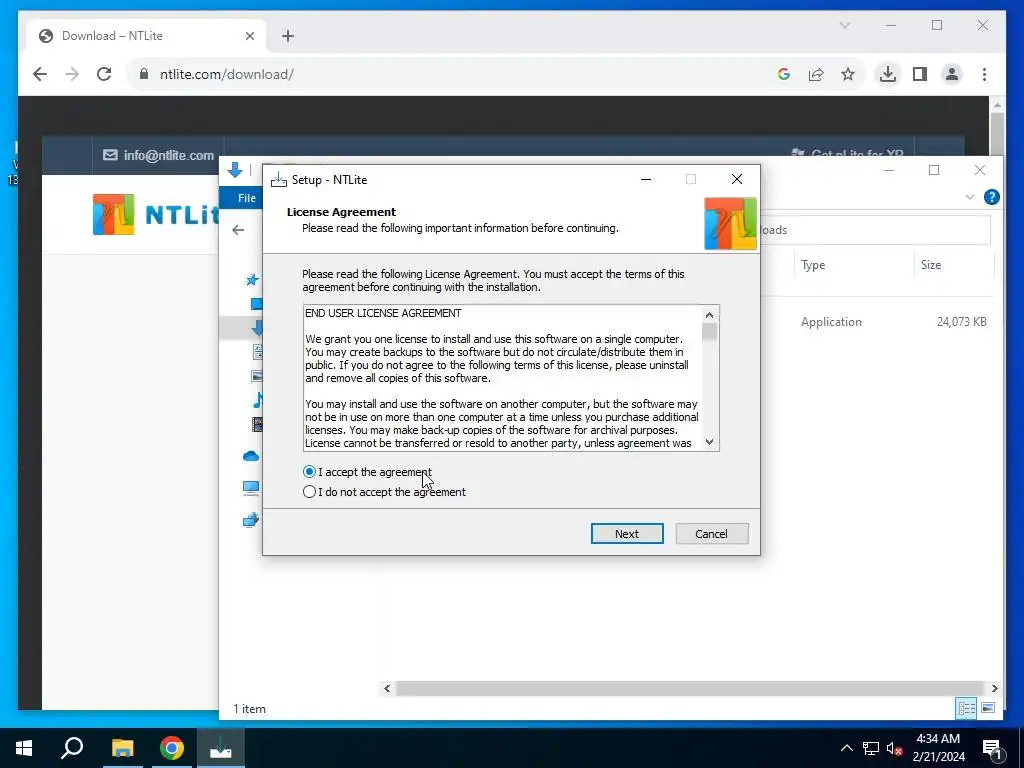Viewport: 1024px width, 768px height.
Task: Switch Explorer to large icons view
Action: [988, 708]
